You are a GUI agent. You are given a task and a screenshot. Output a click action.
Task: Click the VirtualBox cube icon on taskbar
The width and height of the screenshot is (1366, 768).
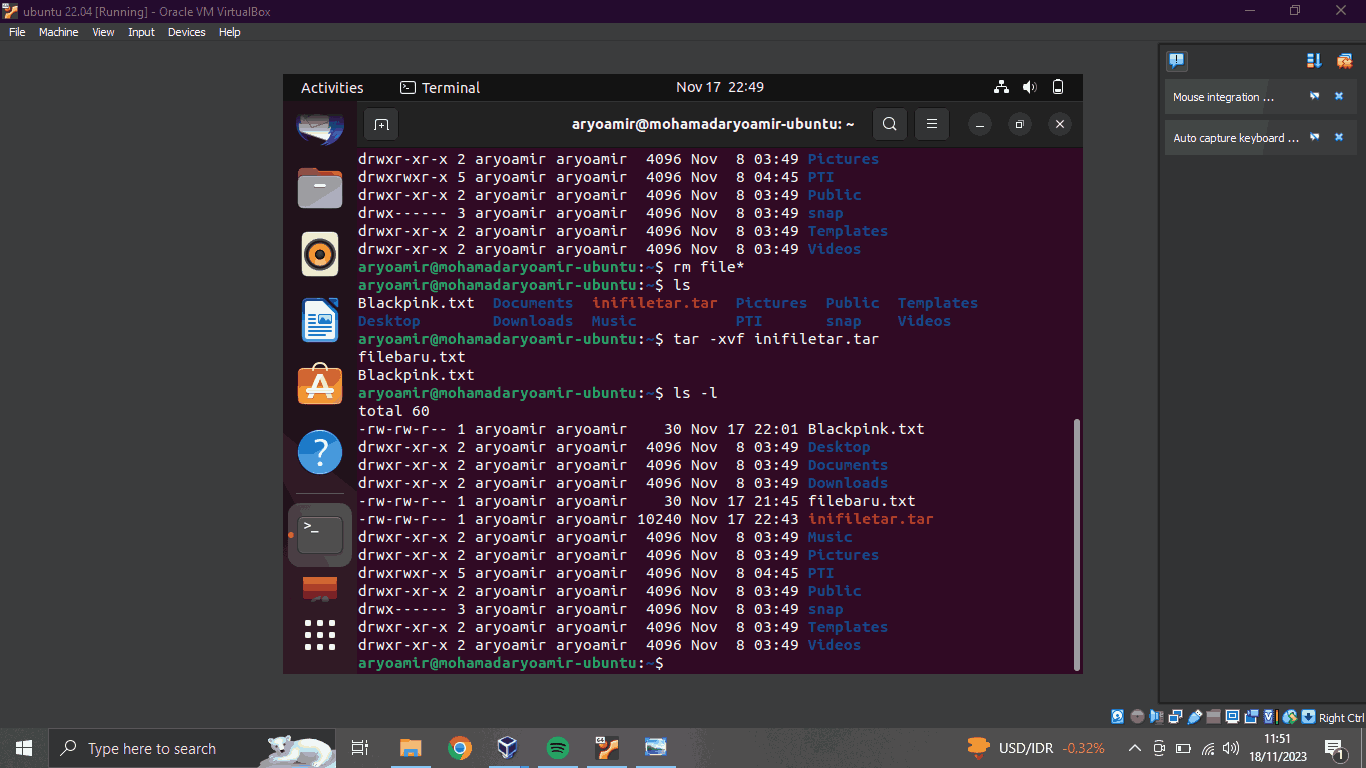[x=509, y=748]
